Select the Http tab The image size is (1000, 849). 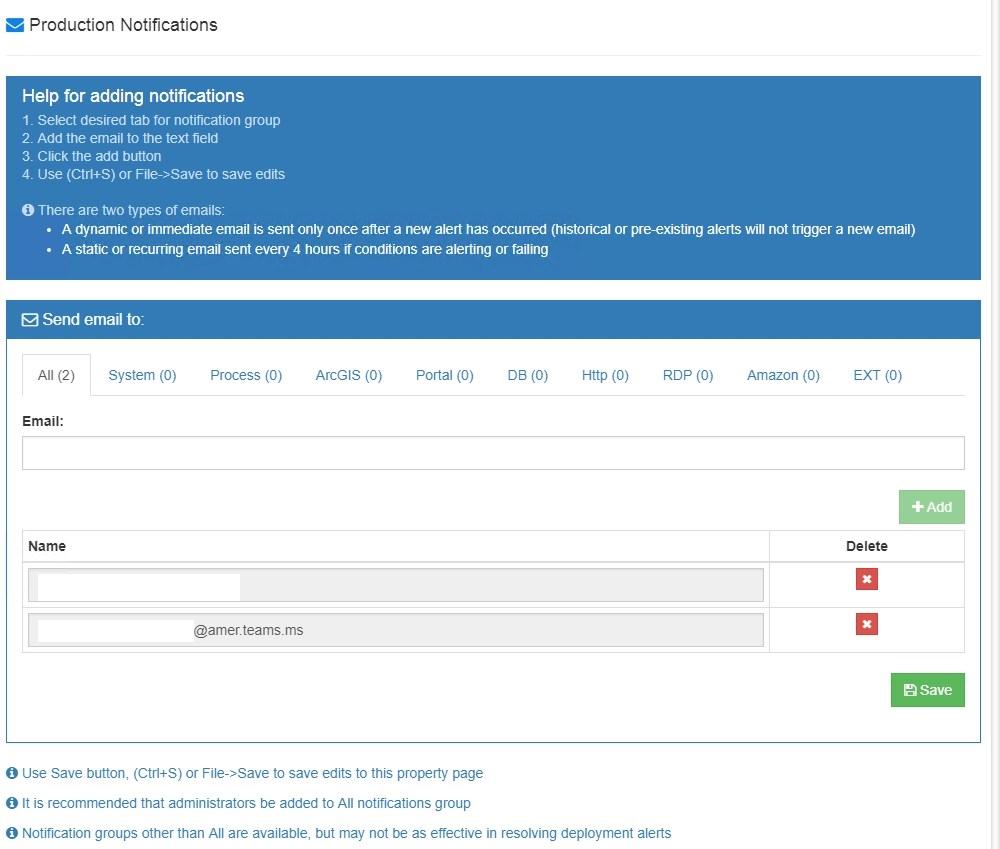605,374
